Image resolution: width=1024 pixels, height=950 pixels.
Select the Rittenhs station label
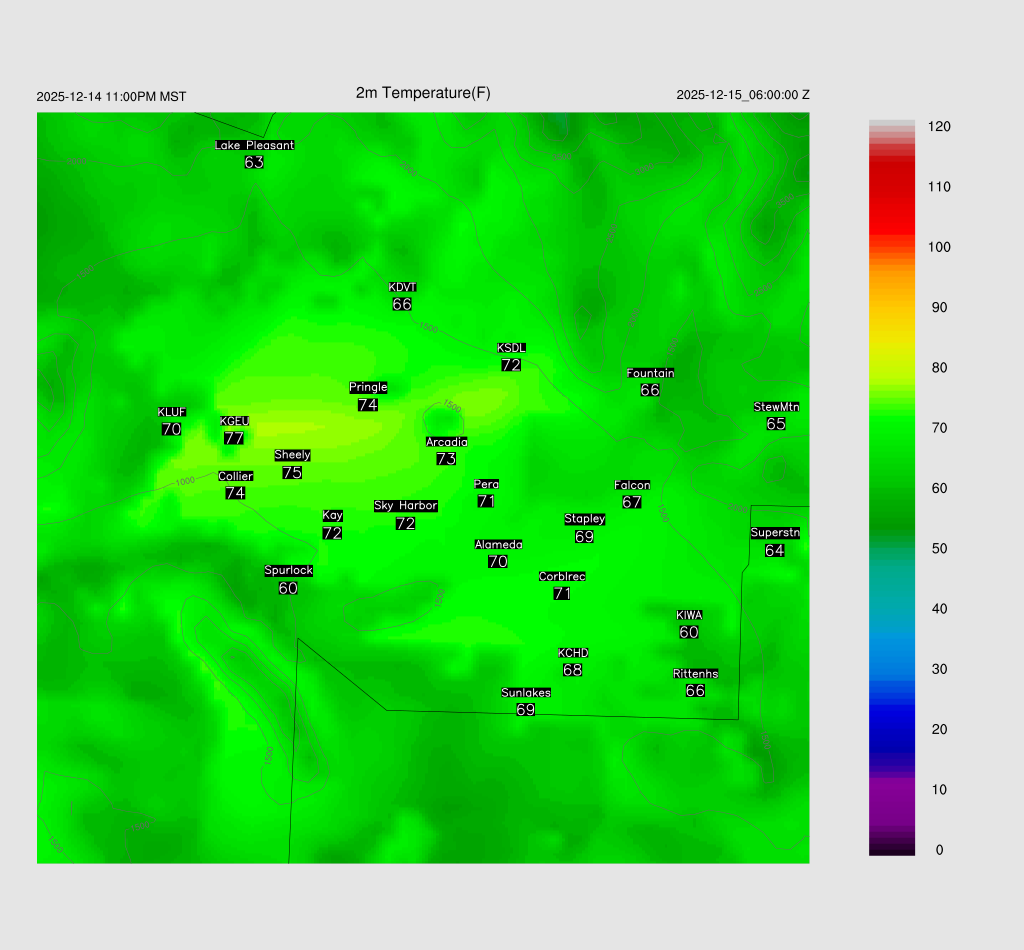pyautogui.click(x=696, y=674)
